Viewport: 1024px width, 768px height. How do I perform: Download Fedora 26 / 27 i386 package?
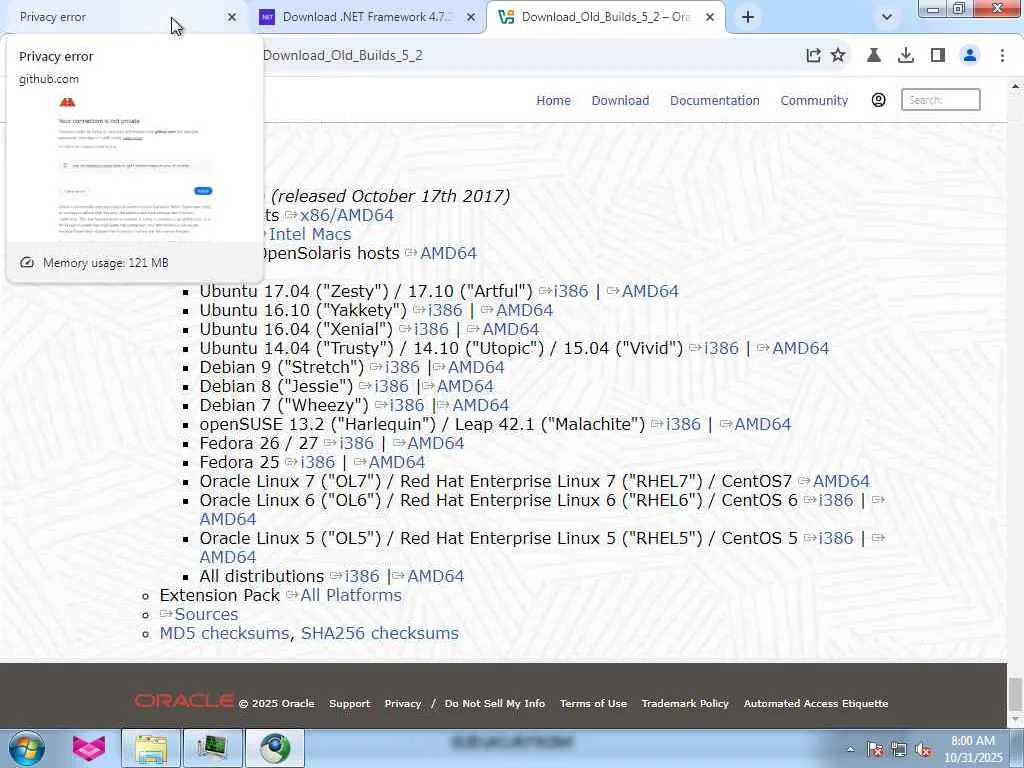357,443
